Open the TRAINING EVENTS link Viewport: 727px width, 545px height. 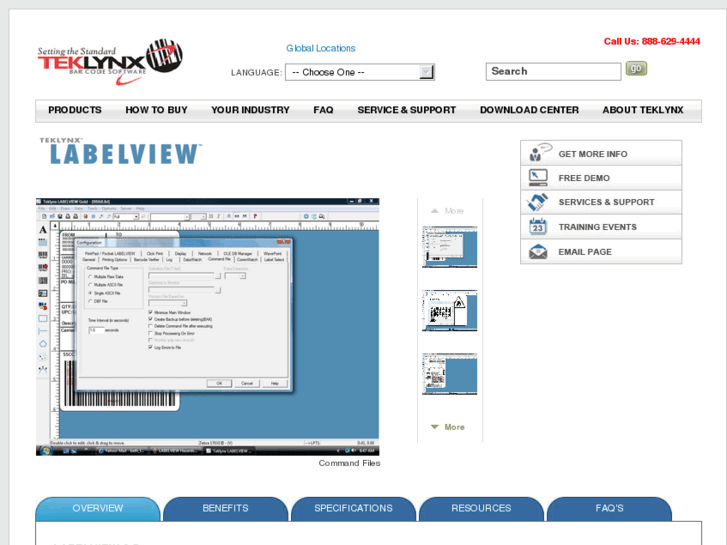pyautogui.click(x=597, y=227)
